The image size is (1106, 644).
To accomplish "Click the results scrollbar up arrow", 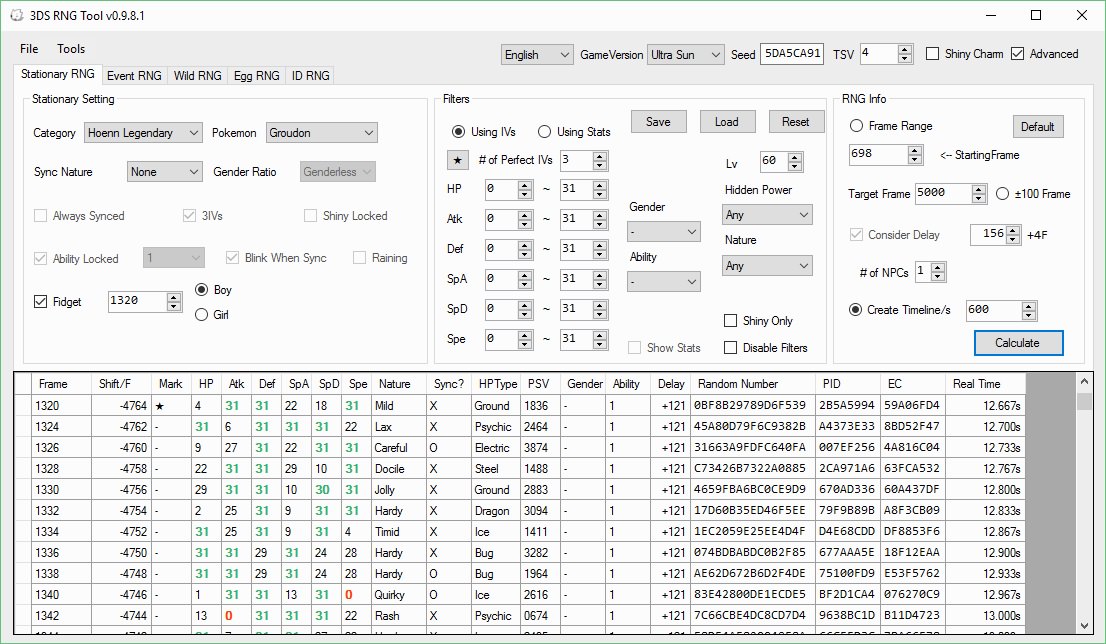I will [1084, 382].
